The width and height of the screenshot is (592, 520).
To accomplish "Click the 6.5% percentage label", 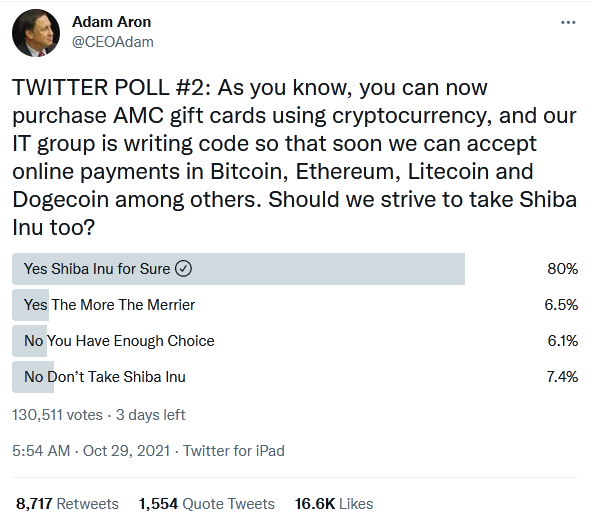I will (561, 305).
